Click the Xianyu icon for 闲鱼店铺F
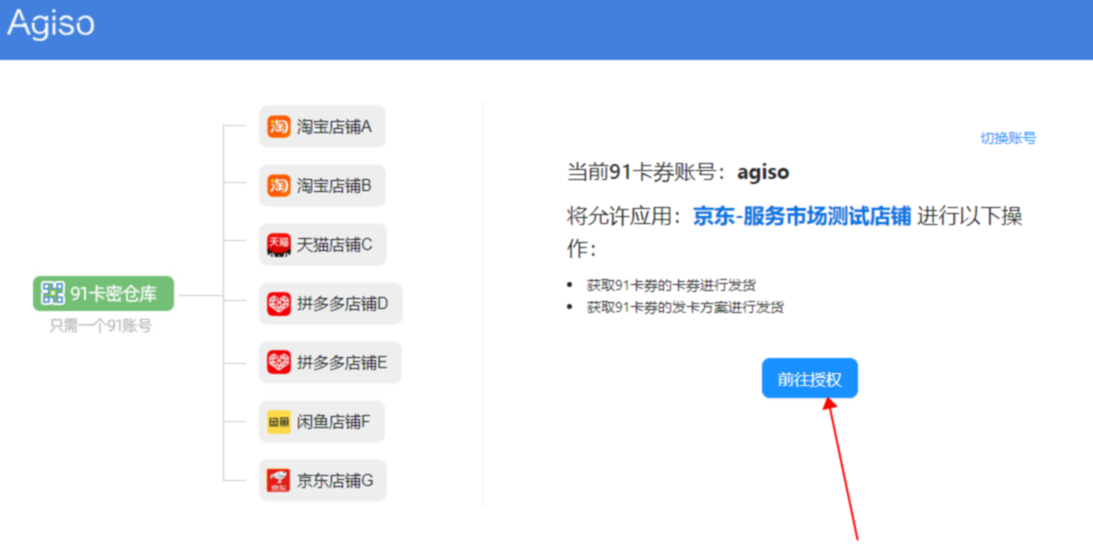 coord(279,422)
